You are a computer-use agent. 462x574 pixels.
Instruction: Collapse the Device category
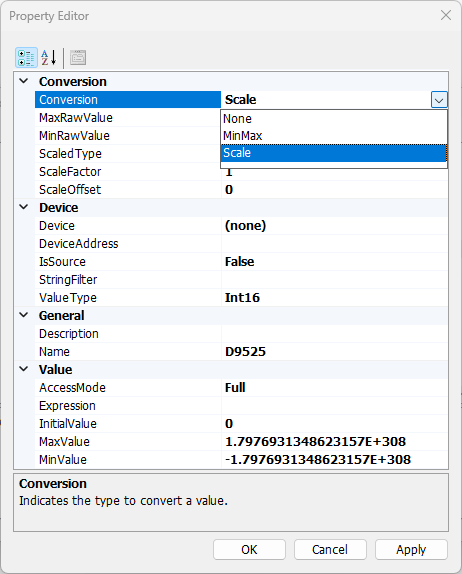coord(24,207)
